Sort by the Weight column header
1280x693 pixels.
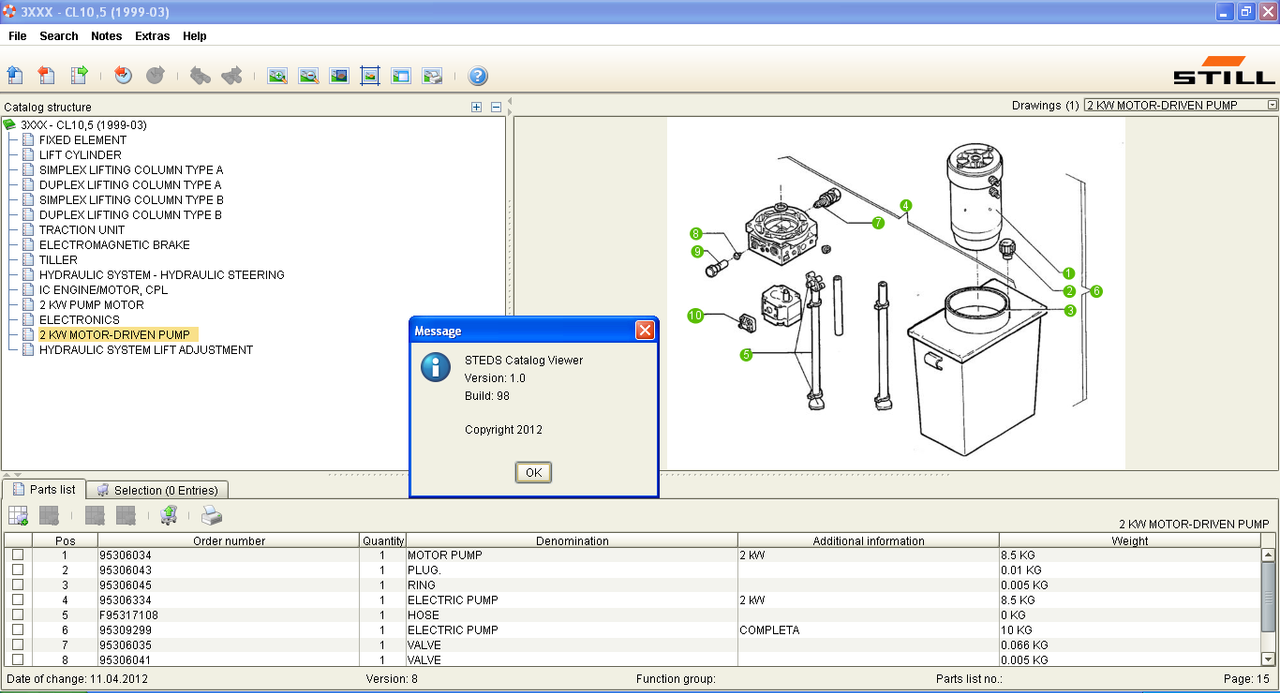(x=1130, y=541)
